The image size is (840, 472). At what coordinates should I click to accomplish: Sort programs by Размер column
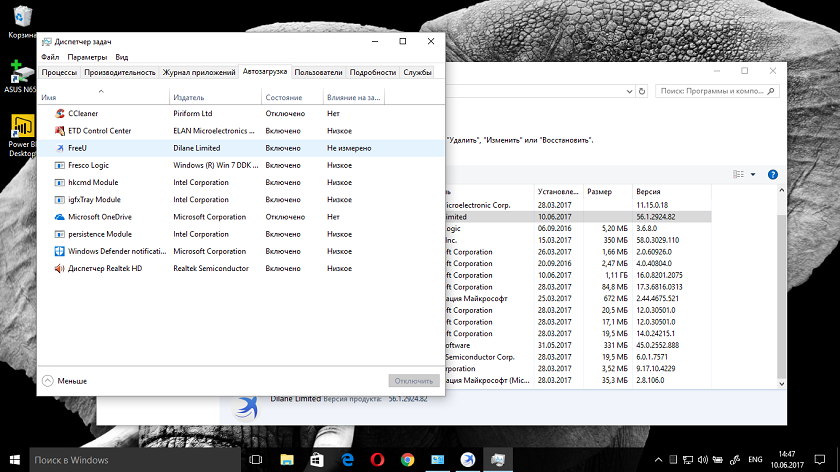(608, 191)
